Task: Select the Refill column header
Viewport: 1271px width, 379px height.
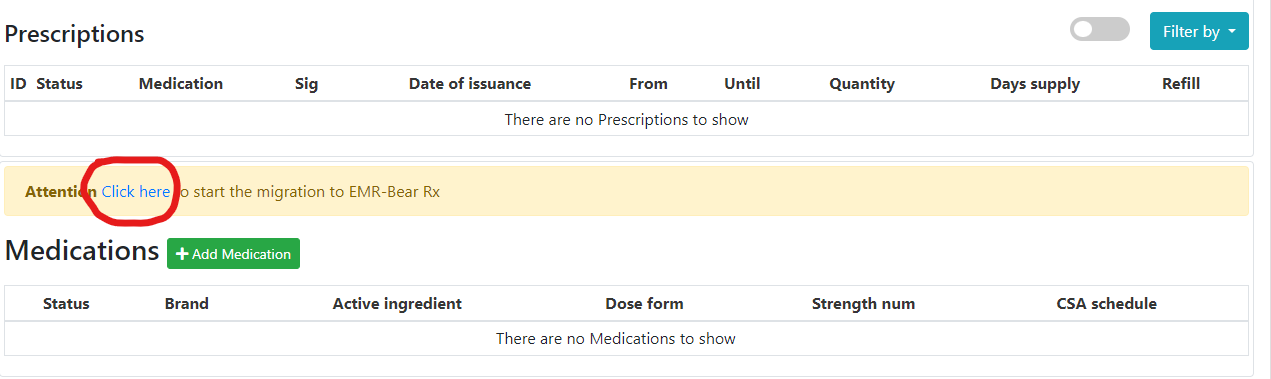Action: point(1181,84)
